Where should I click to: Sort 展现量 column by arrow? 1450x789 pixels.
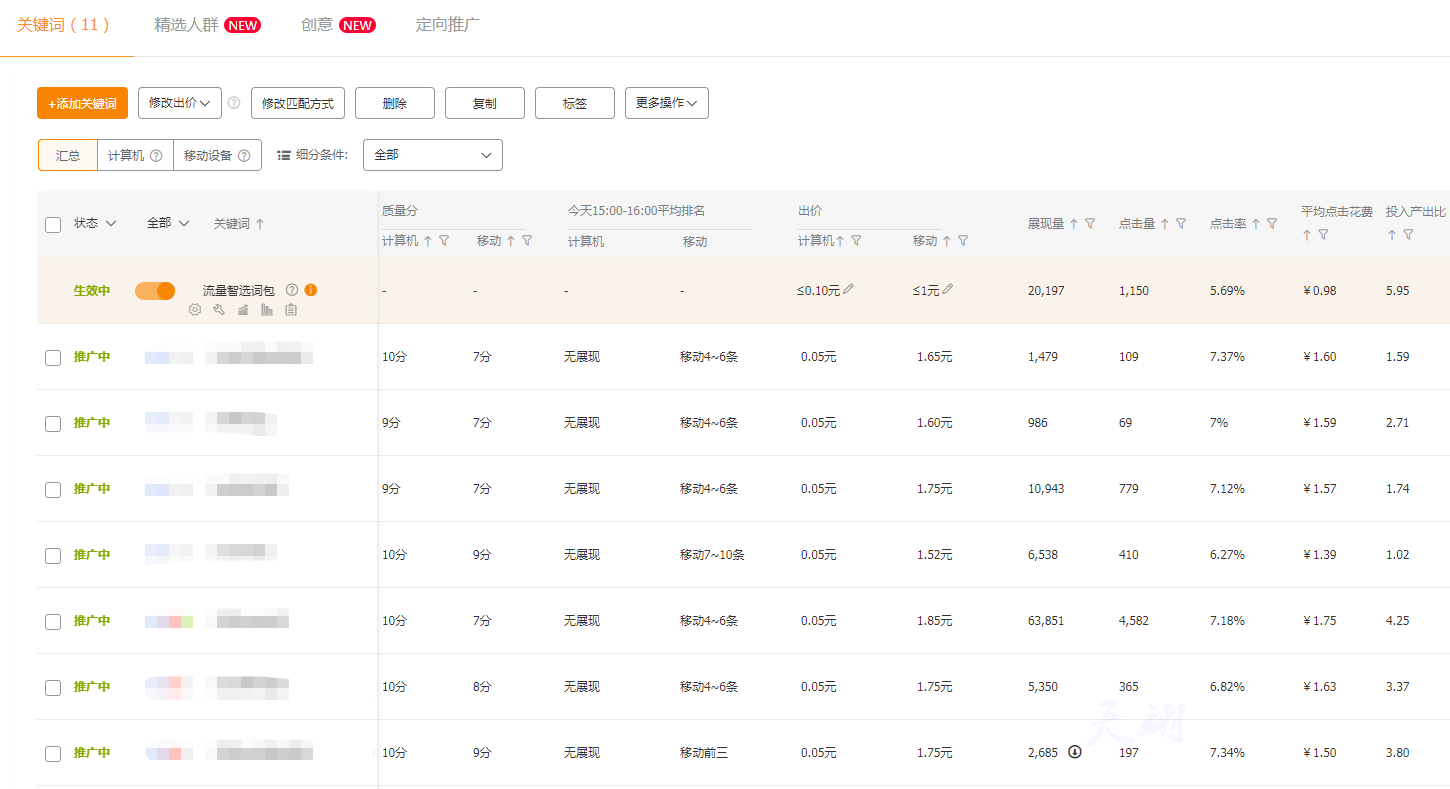(1074, 224)
